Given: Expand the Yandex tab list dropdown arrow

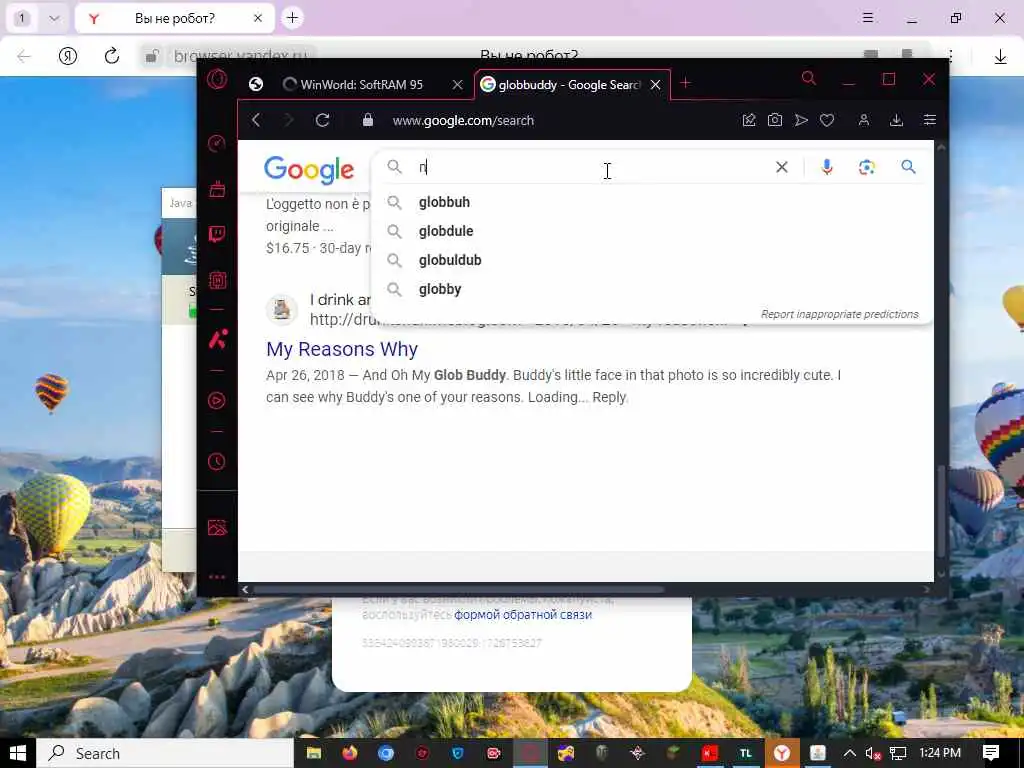Looking at the screenshot, I should coord(54,18).
